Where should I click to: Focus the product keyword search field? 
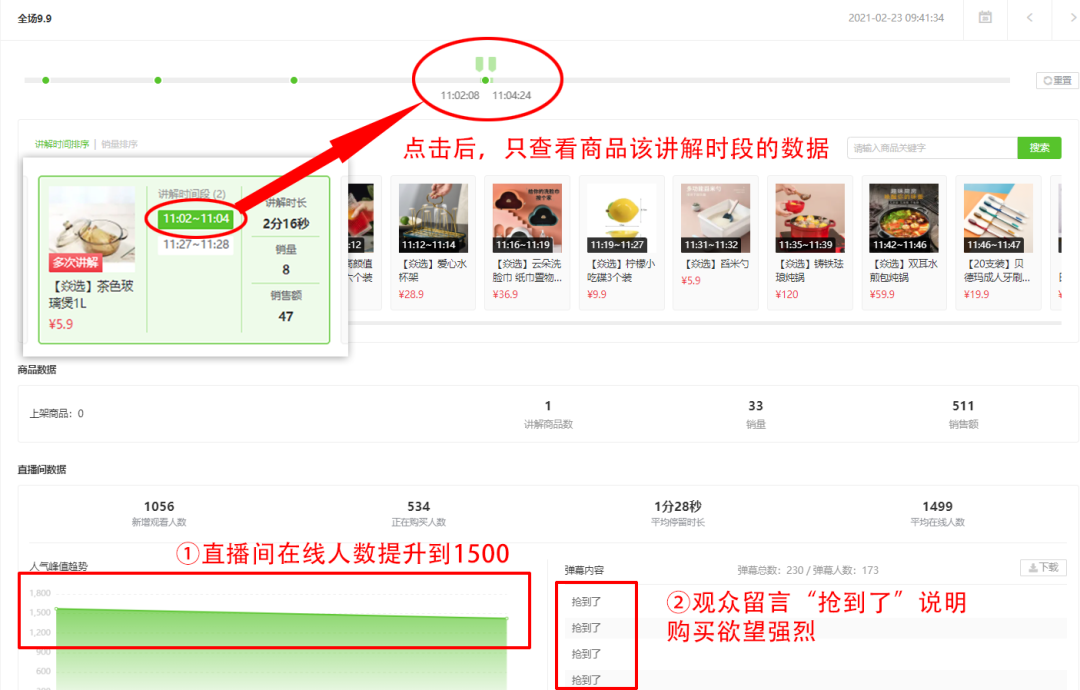click(x=933, y=148)
